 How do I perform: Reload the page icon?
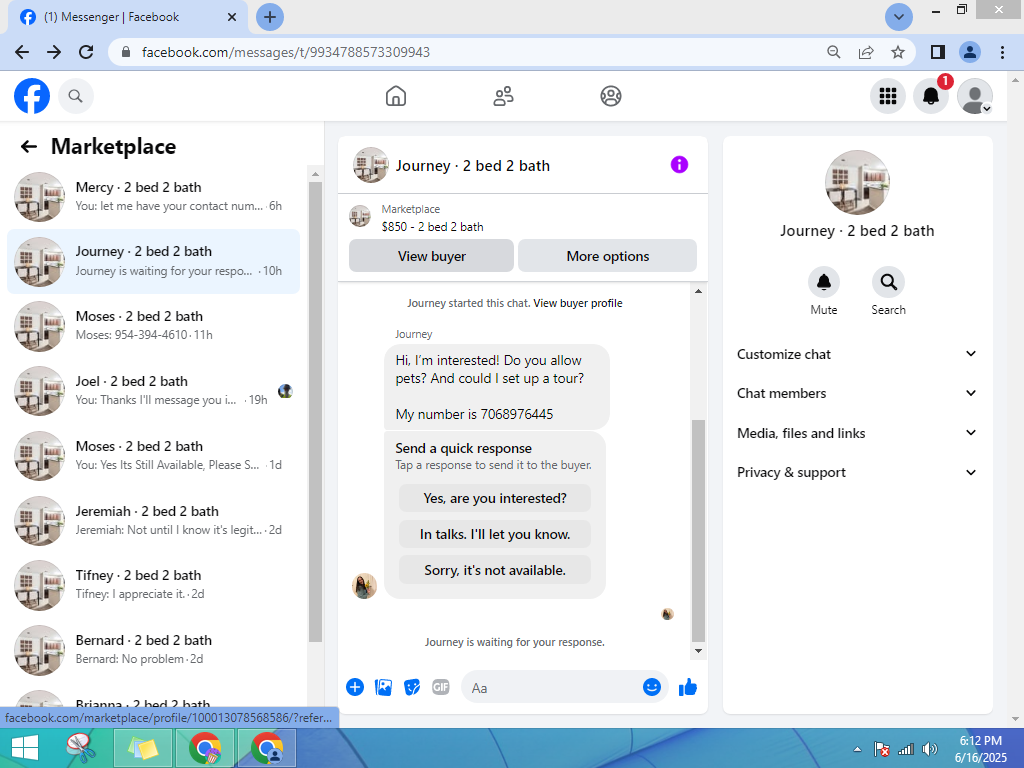point(86,52)
